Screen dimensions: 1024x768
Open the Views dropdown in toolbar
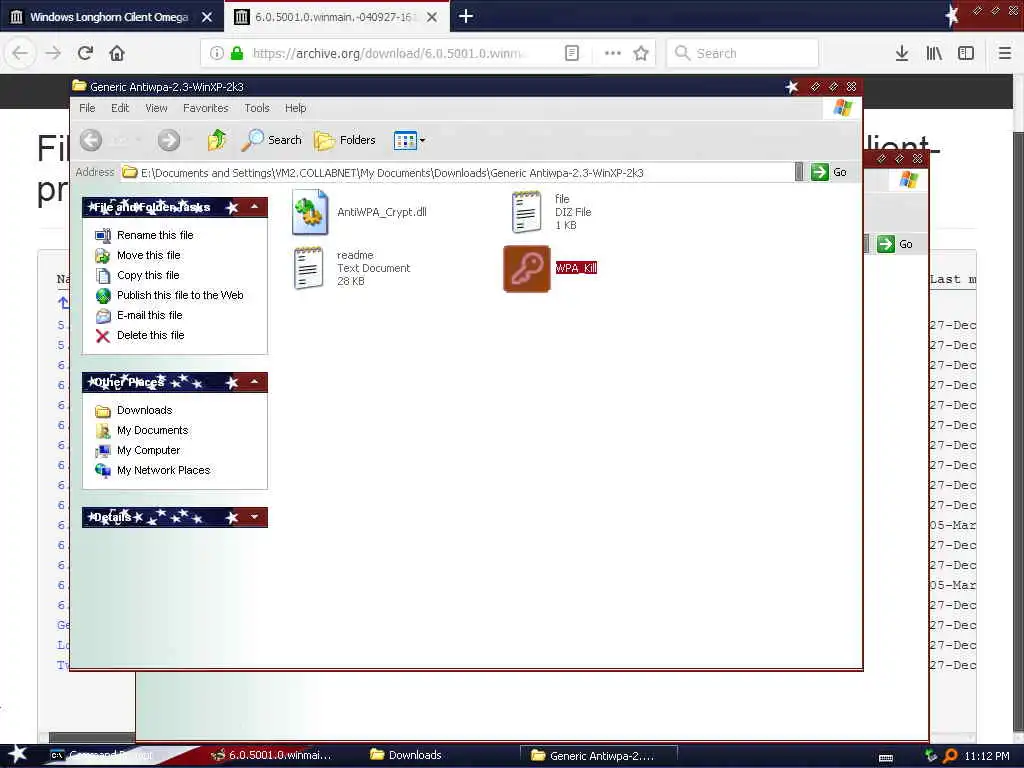pyautogui.click(x=409, y=140)
